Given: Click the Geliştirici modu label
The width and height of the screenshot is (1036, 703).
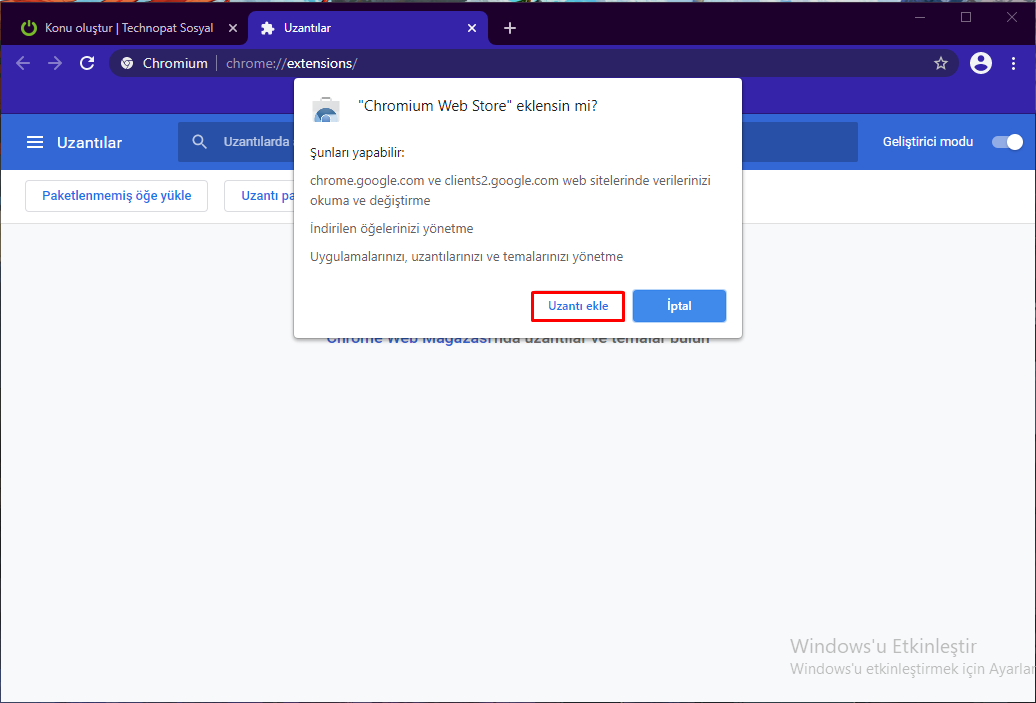Looking at the screenshot, I should point(928,141).
